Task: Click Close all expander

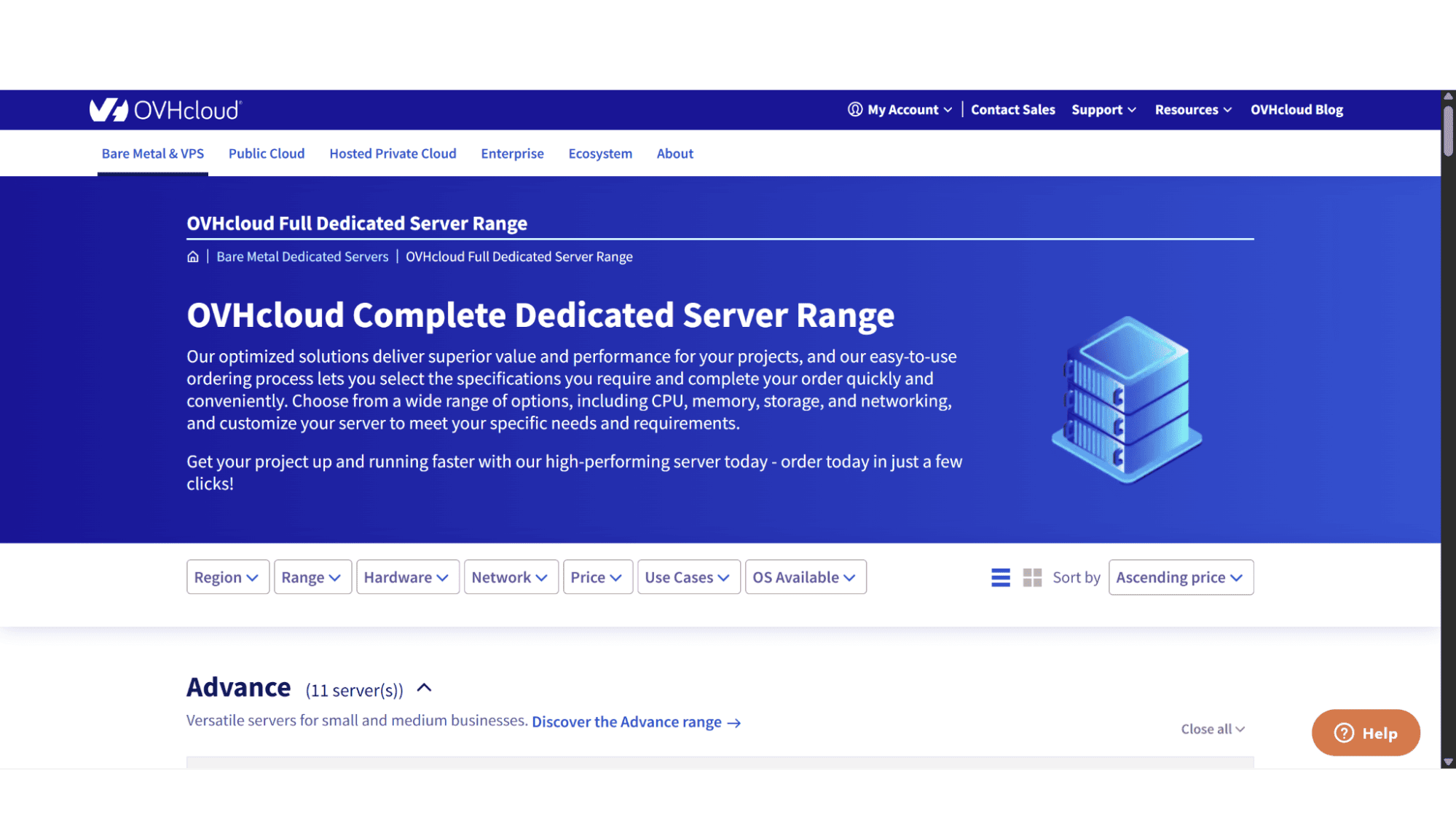Action: (1213, 729)
